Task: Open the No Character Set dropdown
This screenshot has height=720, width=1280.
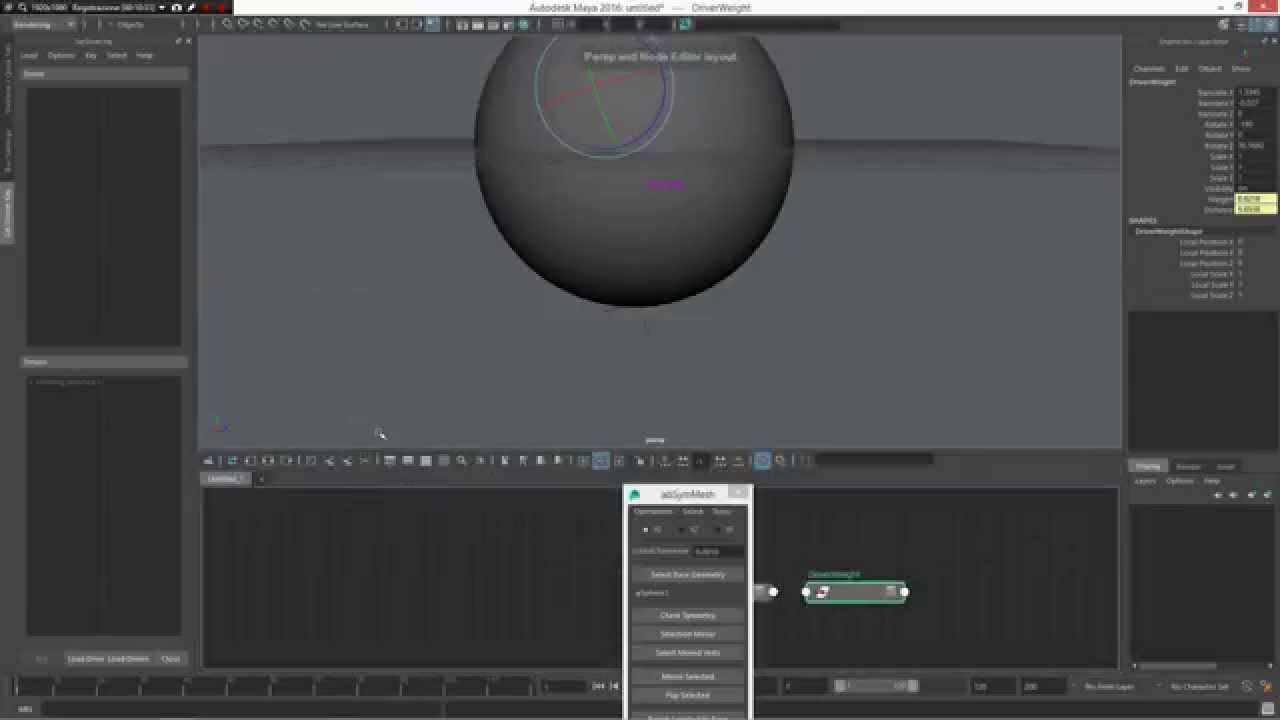Action: coord(1200,686)
